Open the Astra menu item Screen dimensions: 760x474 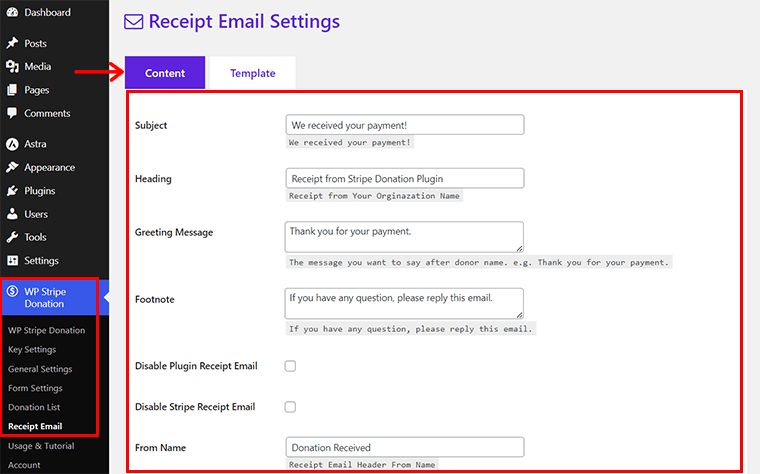point(35,144)
